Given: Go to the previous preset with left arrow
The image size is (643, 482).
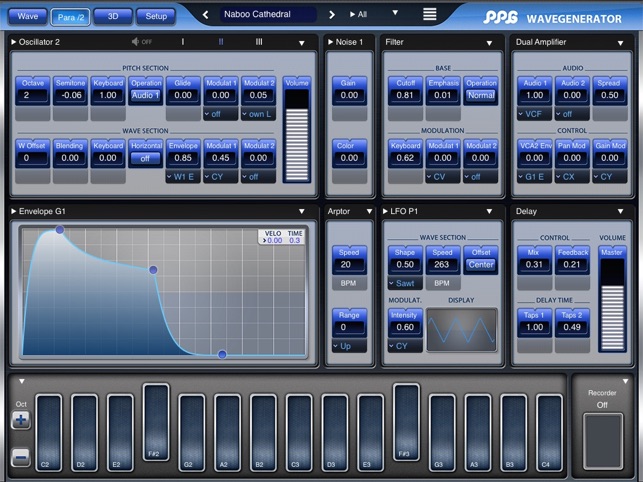Looking at the screenshot, I should [x=205, y=15].
